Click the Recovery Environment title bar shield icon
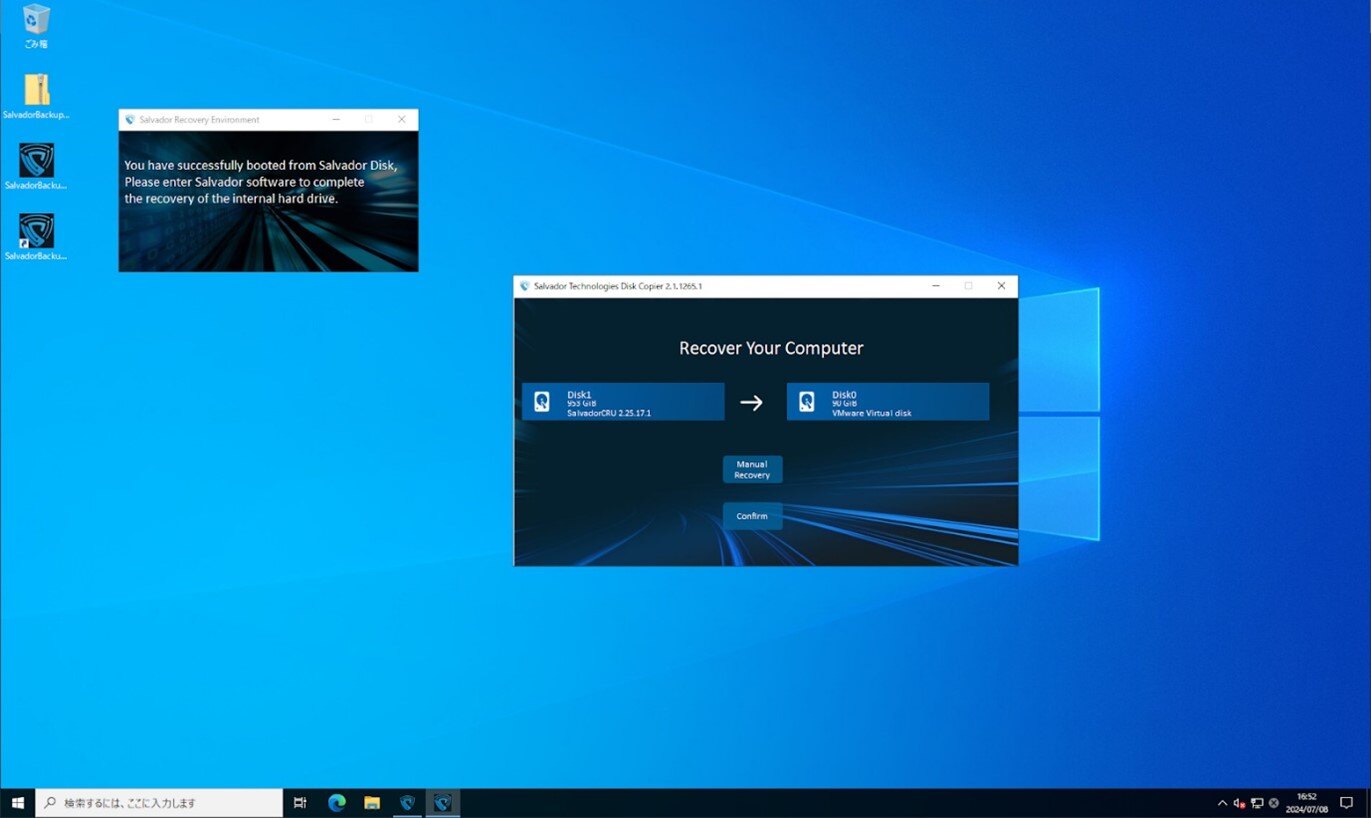The image size is (1371, 818). 130,120
